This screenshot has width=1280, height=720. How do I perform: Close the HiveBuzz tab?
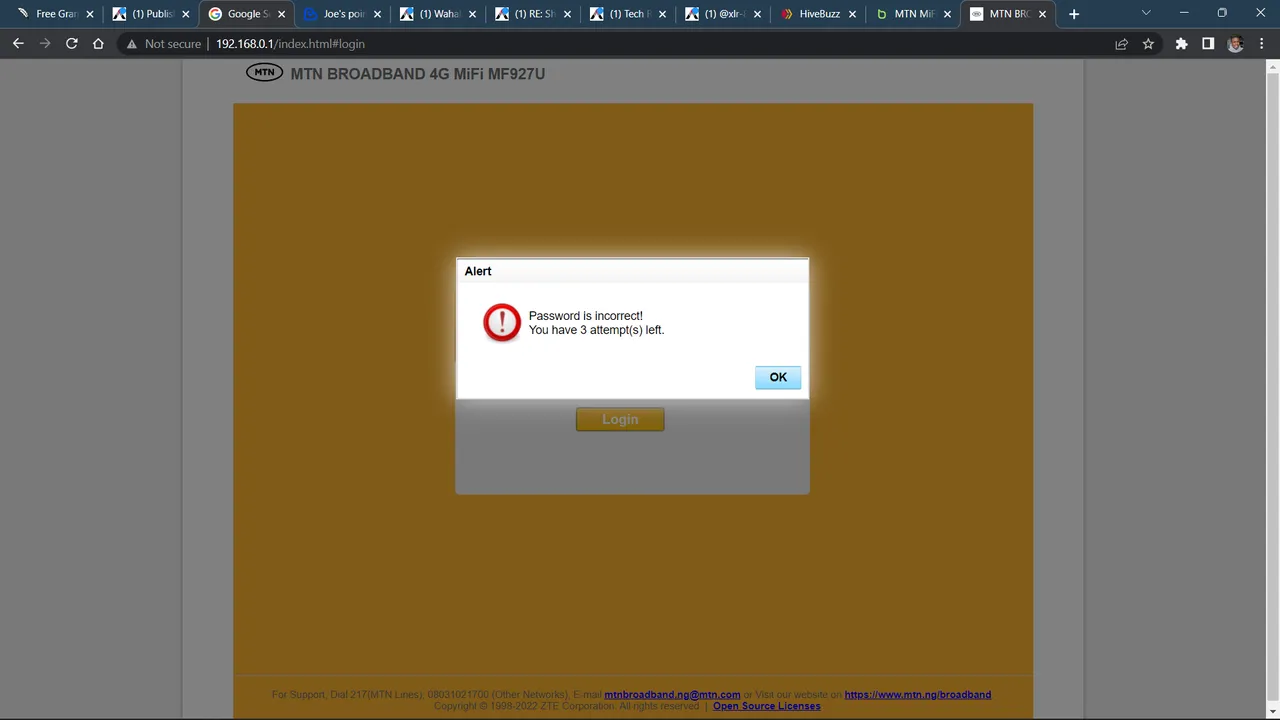[852, 14]
